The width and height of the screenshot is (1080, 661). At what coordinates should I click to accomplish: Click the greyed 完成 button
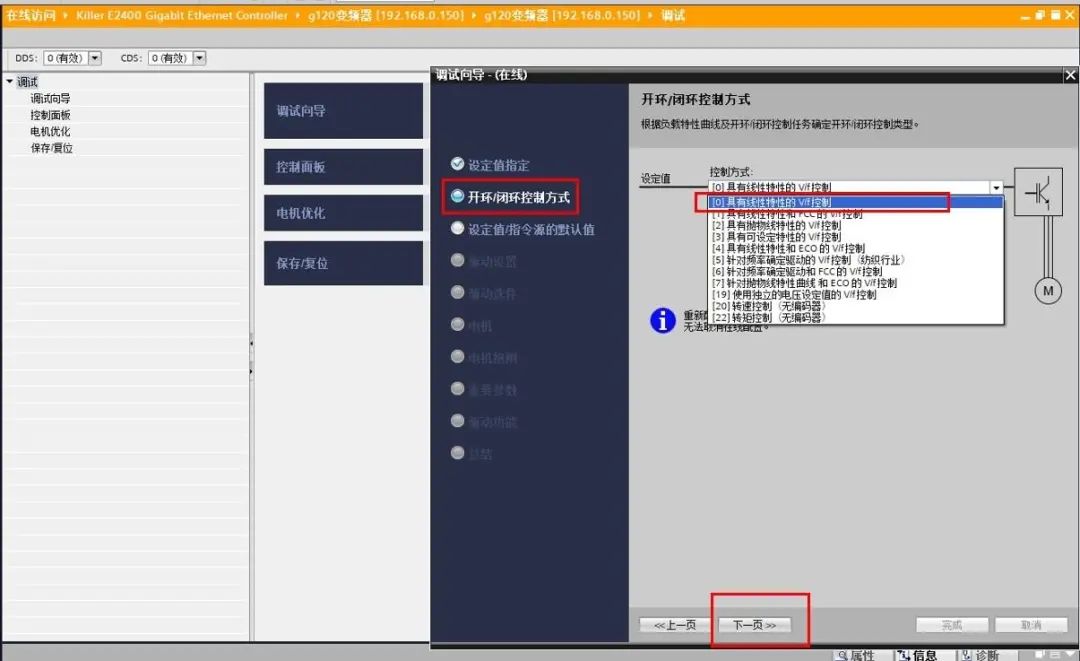pyautogui.click(x=952, y=625)
